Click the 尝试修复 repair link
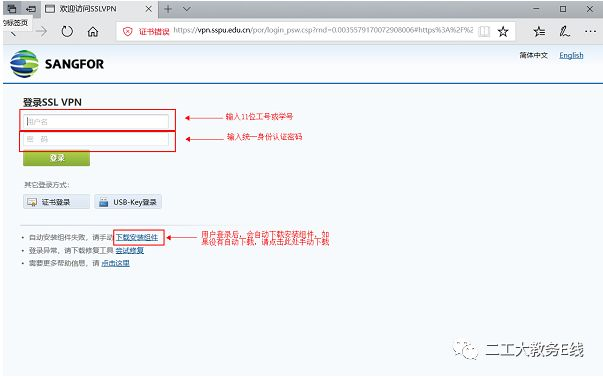Screen dimensions: 603x377 coord(130,250)
